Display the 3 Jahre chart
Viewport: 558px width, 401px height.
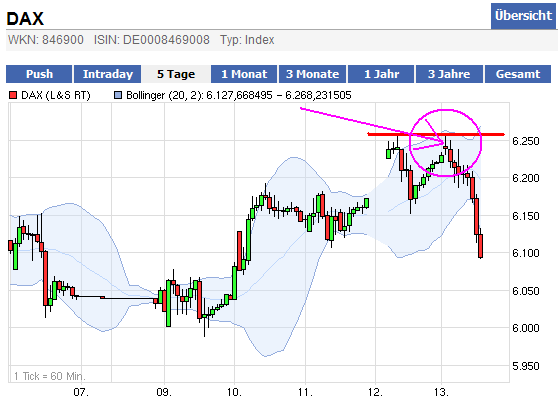(449, 74)
